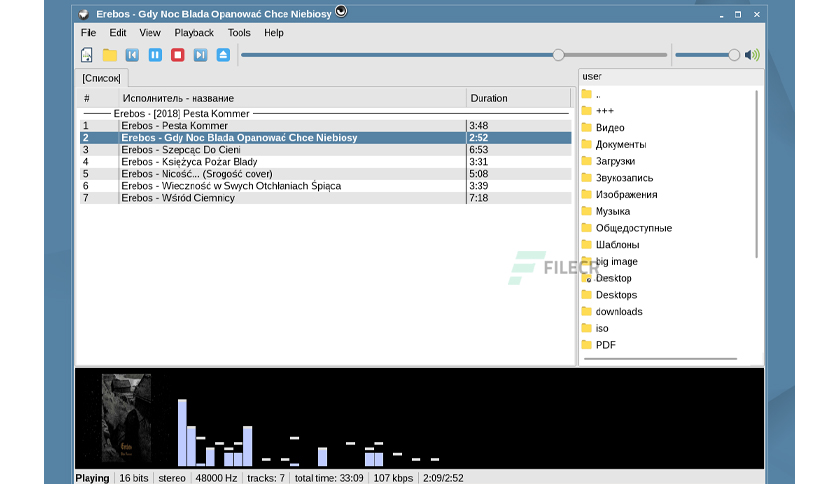Click the volume slider handle

click(x=734, y=55)
